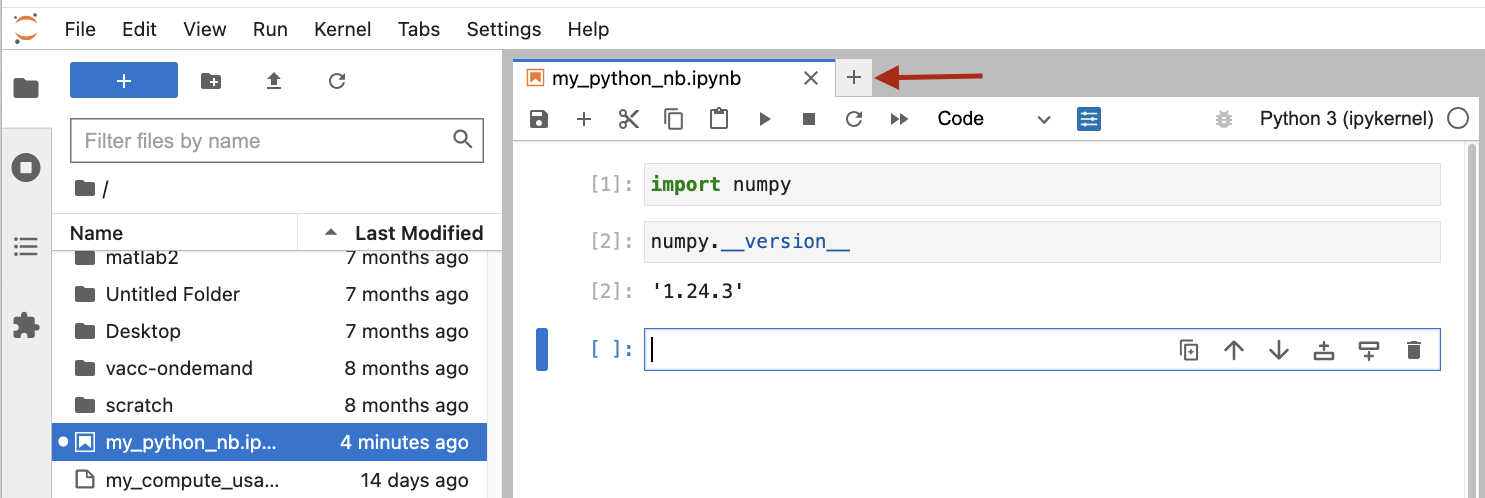Restart kernel and run all cells

click(x=899, y=119)
